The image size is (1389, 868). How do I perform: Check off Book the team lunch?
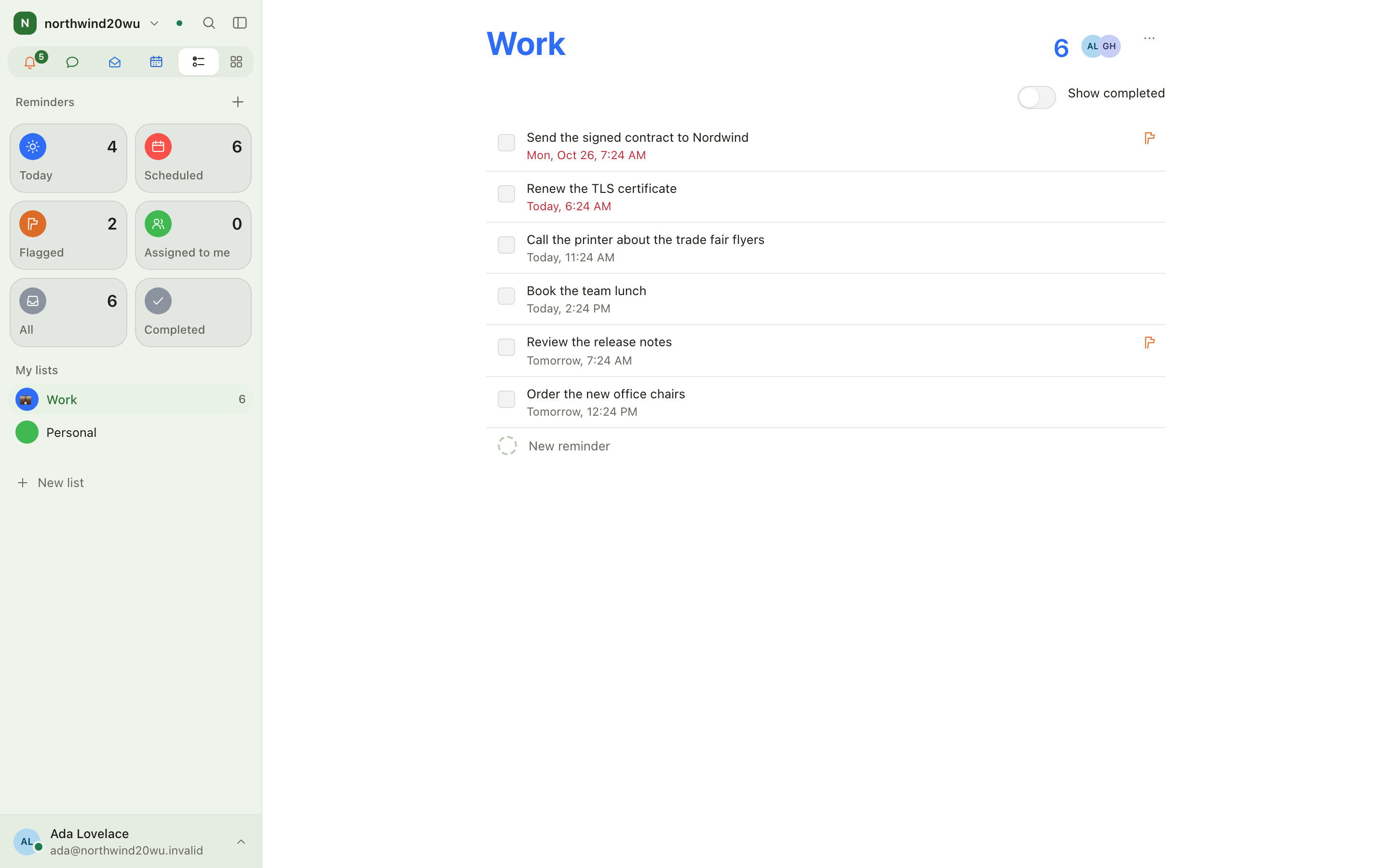[505, 296]
